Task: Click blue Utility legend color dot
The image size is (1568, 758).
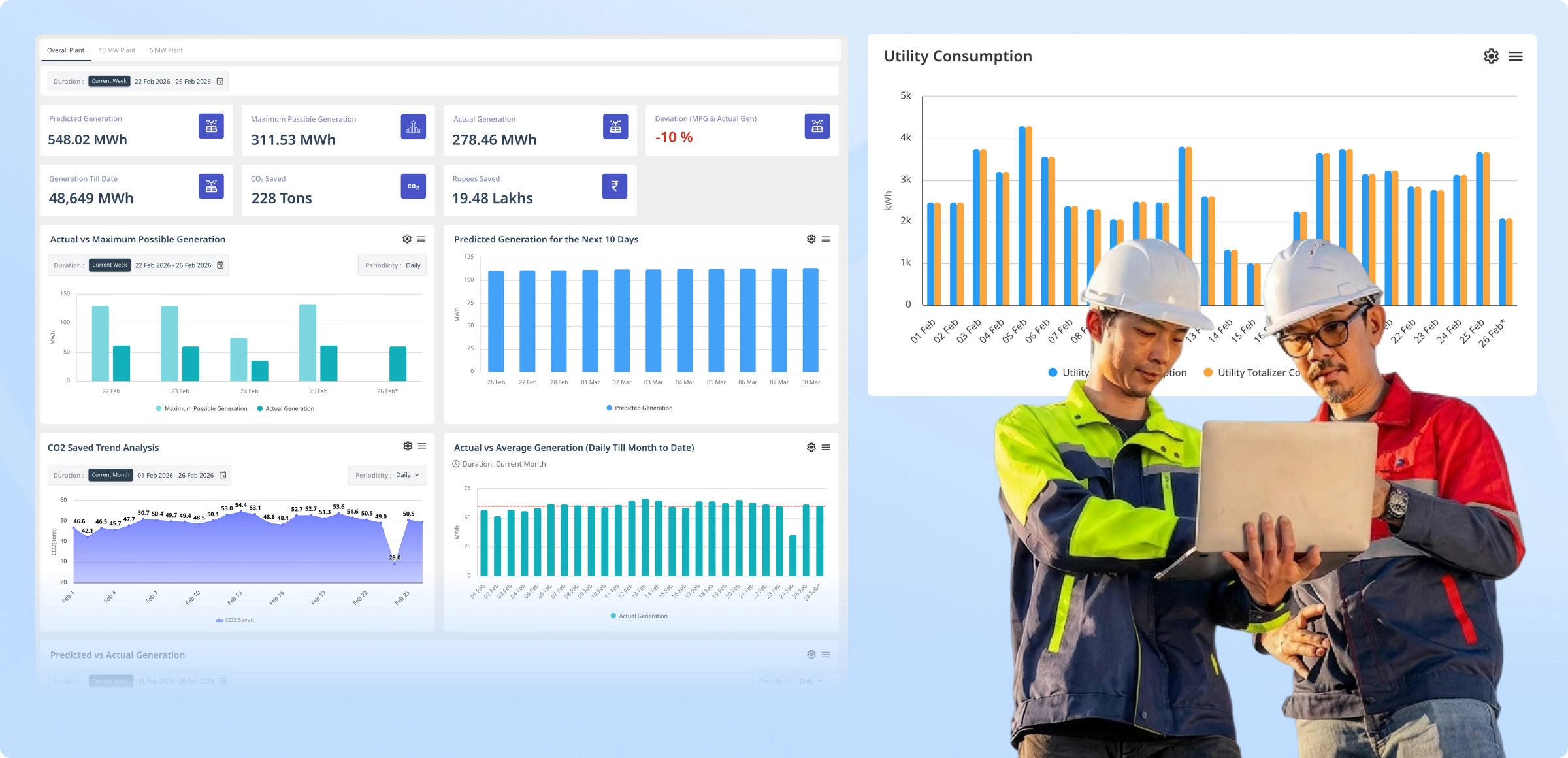Action: 1053,372
